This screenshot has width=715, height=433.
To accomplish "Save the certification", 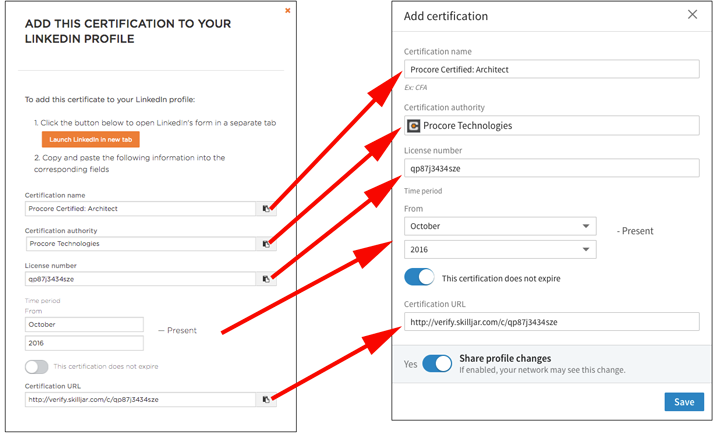I will point(684,401).
